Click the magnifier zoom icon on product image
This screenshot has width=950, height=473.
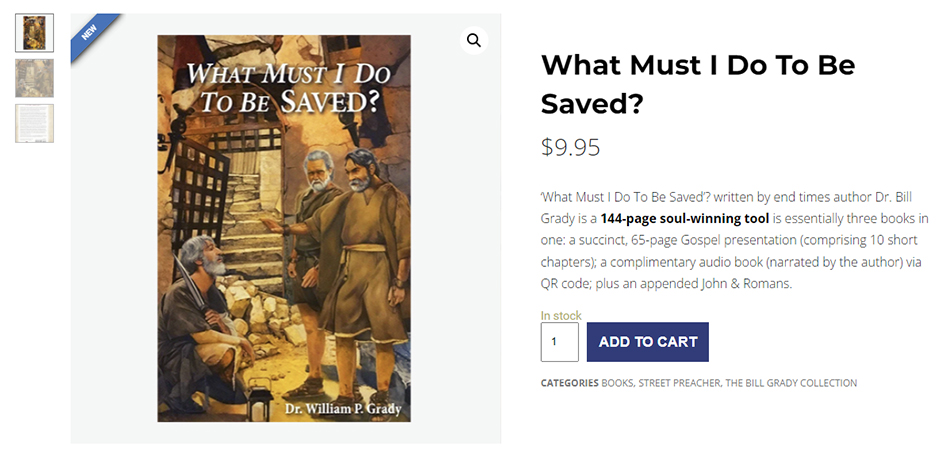pyautogui.click(x=473, y=41)
